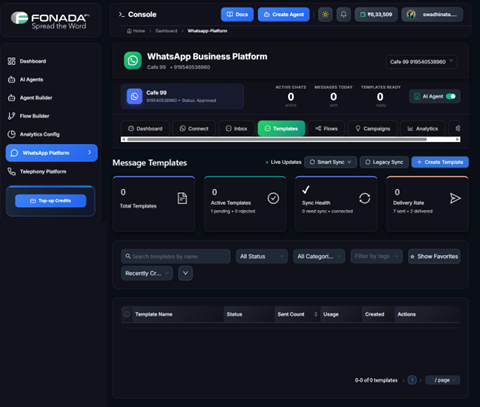The height and width of the screenshot is (407, 480).
Task: Open the Cafe 99 account dropdown
Action: pyautogui.click(x=421, y=62)
